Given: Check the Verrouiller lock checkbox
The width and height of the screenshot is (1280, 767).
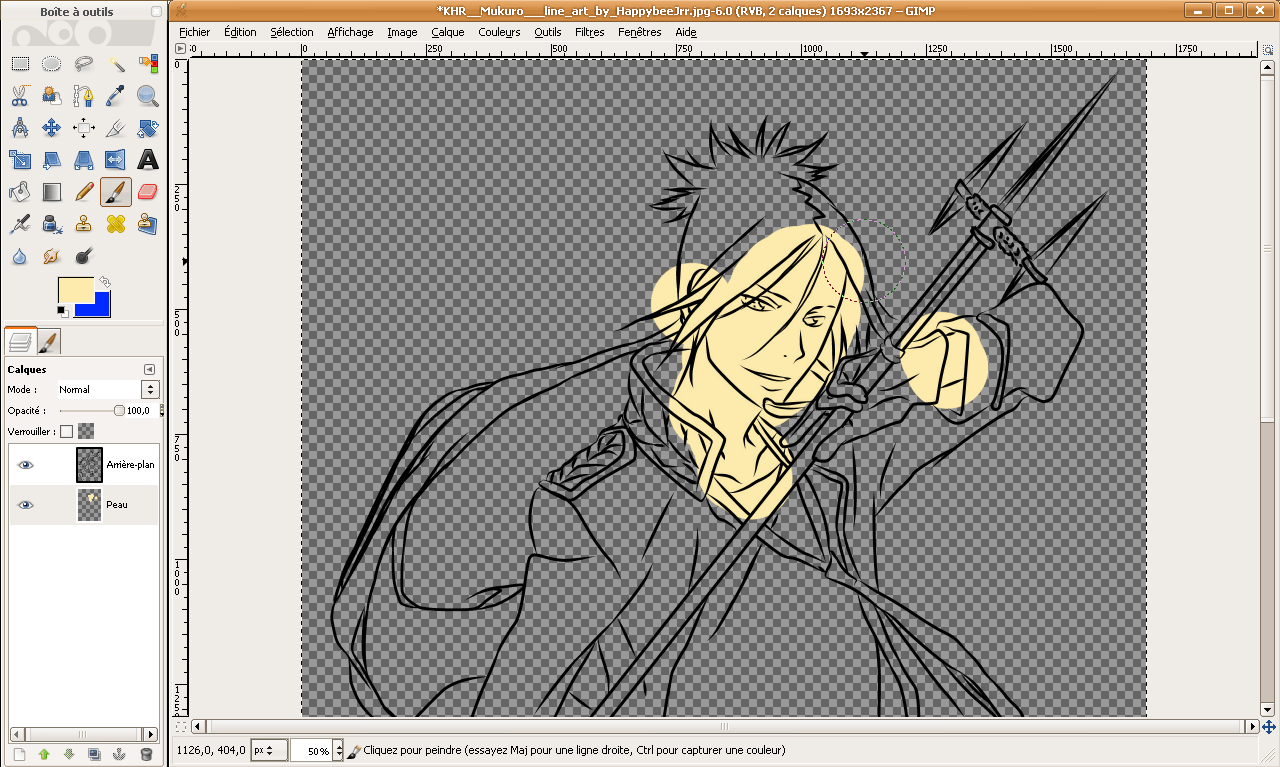Looking at the screenshot, I should point(66,430).
